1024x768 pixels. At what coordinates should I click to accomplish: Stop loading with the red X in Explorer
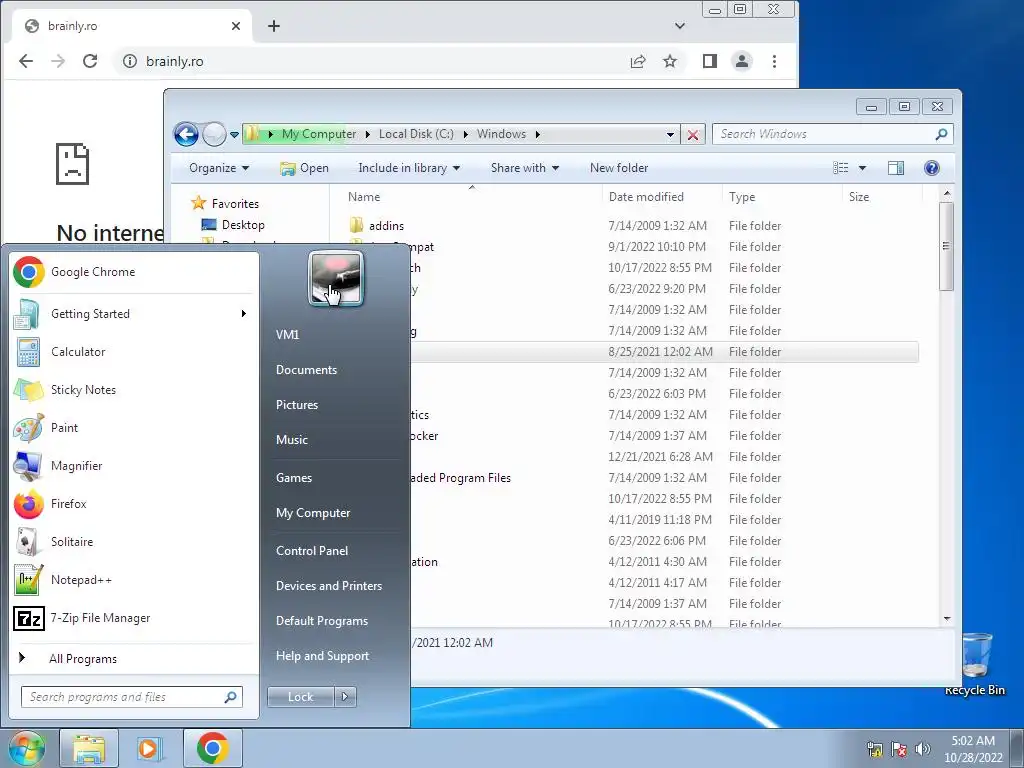693,135
